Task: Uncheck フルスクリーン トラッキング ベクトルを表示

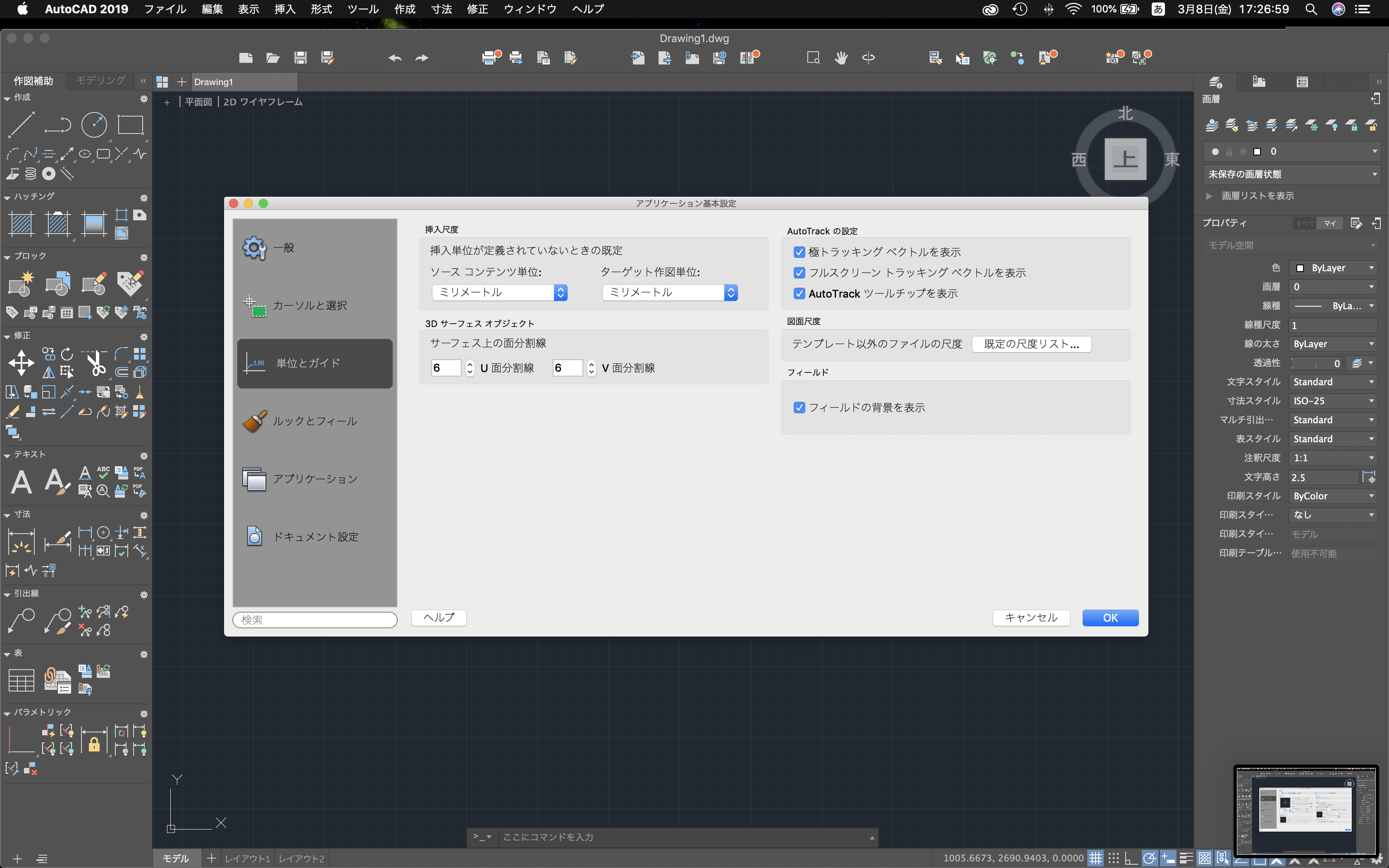Action: pos(799,273)
